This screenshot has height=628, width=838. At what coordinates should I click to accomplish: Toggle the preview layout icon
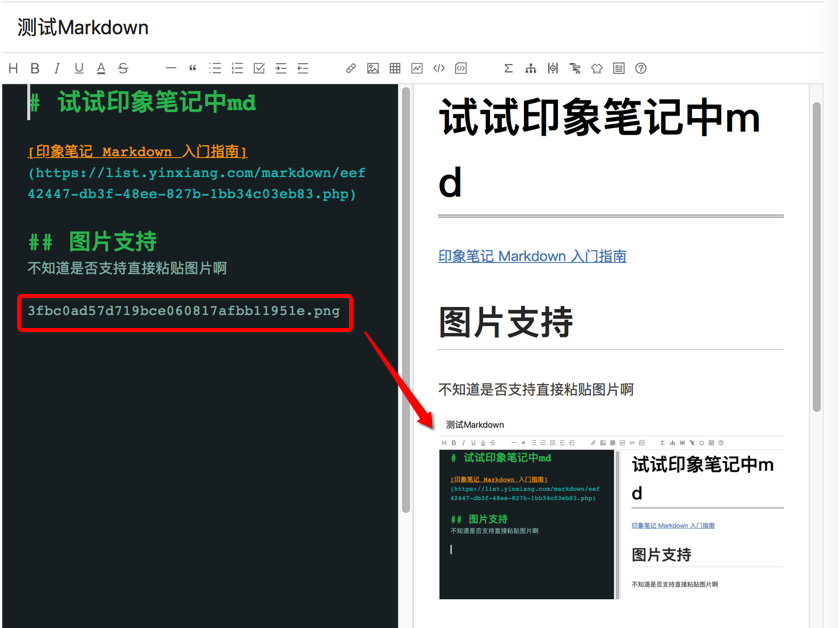619,68
